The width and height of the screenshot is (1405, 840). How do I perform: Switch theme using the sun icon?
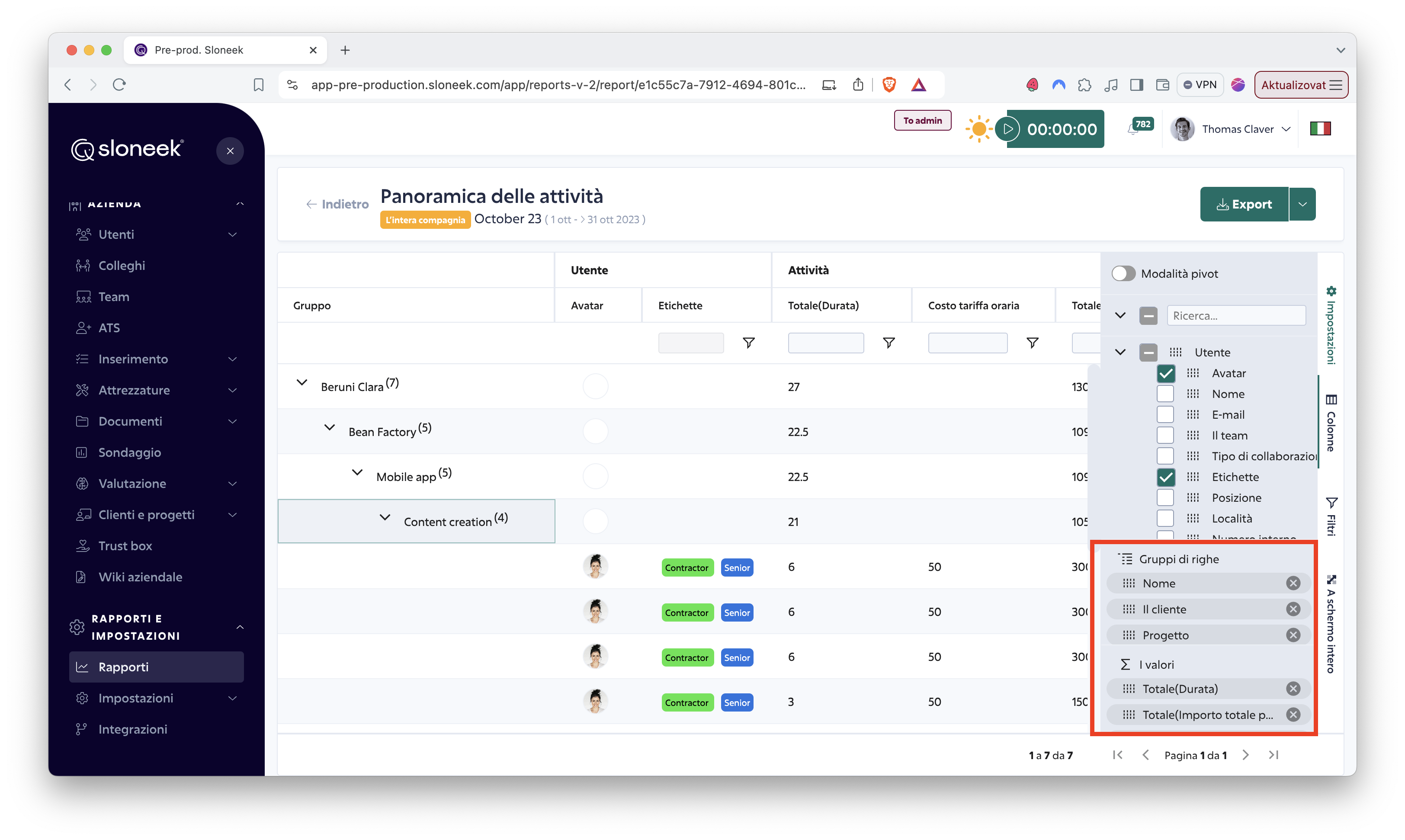coord(978,129)
